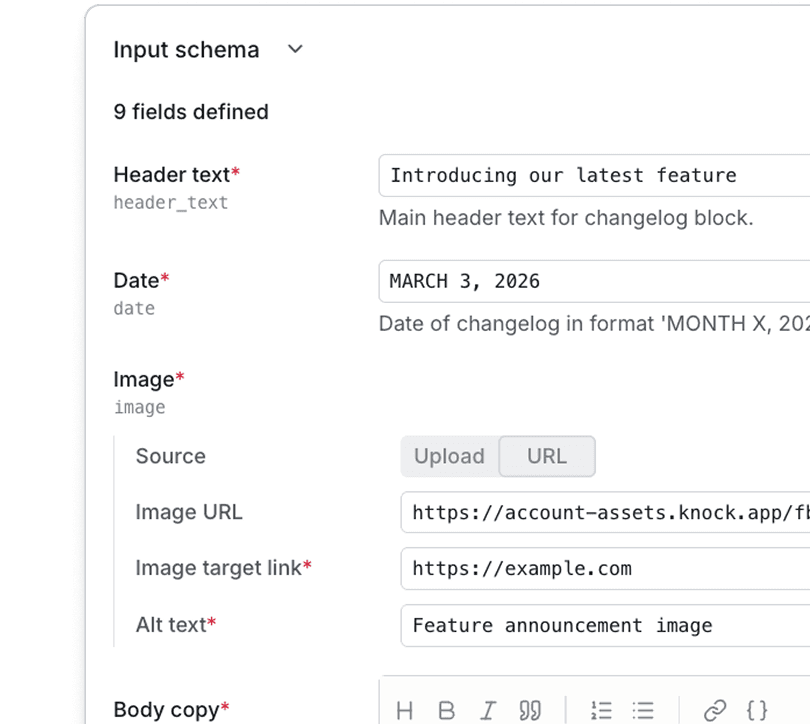Insert a bulleted list in Body copy
This screenshot has height=724, width=810.
[x=643, y=710]
